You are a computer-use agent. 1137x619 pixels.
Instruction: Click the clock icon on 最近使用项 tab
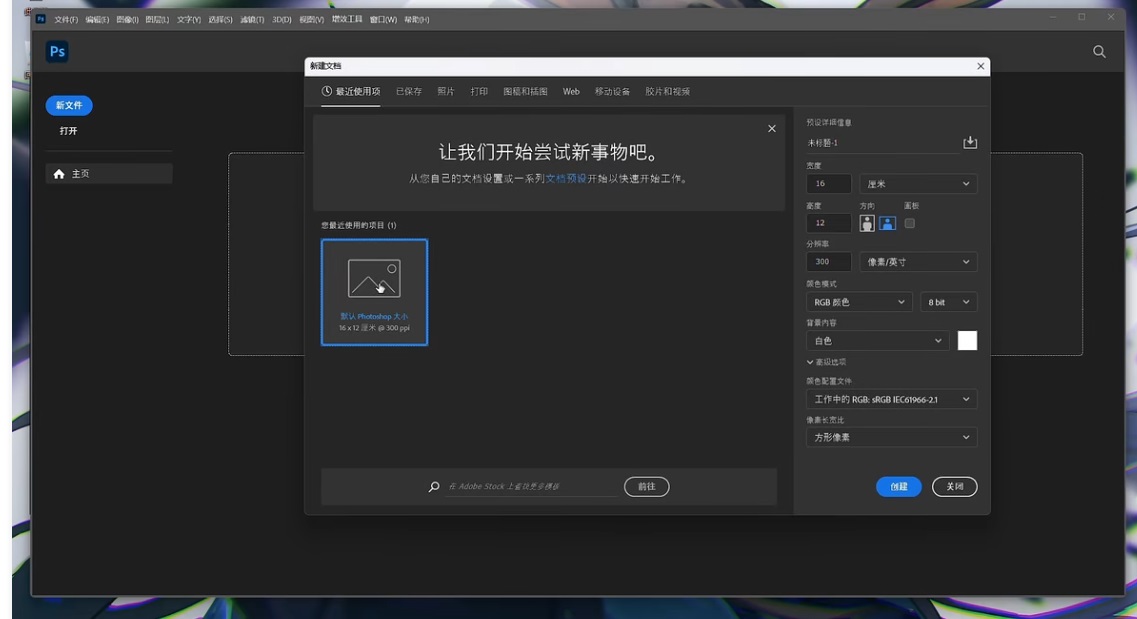pyautogui.click(x=326, y=91)
